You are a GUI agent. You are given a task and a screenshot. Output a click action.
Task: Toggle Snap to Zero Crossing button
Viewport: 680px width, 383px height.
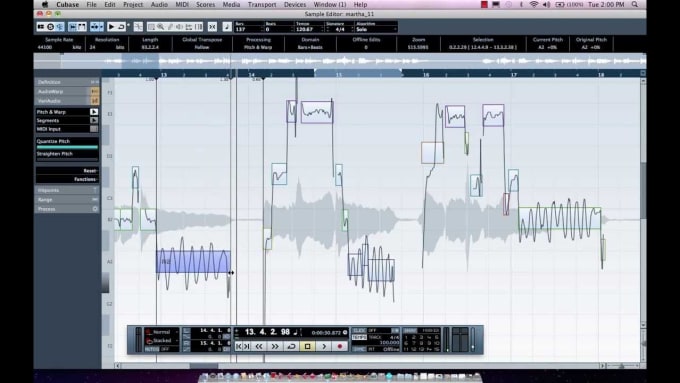tap(212, 27)
